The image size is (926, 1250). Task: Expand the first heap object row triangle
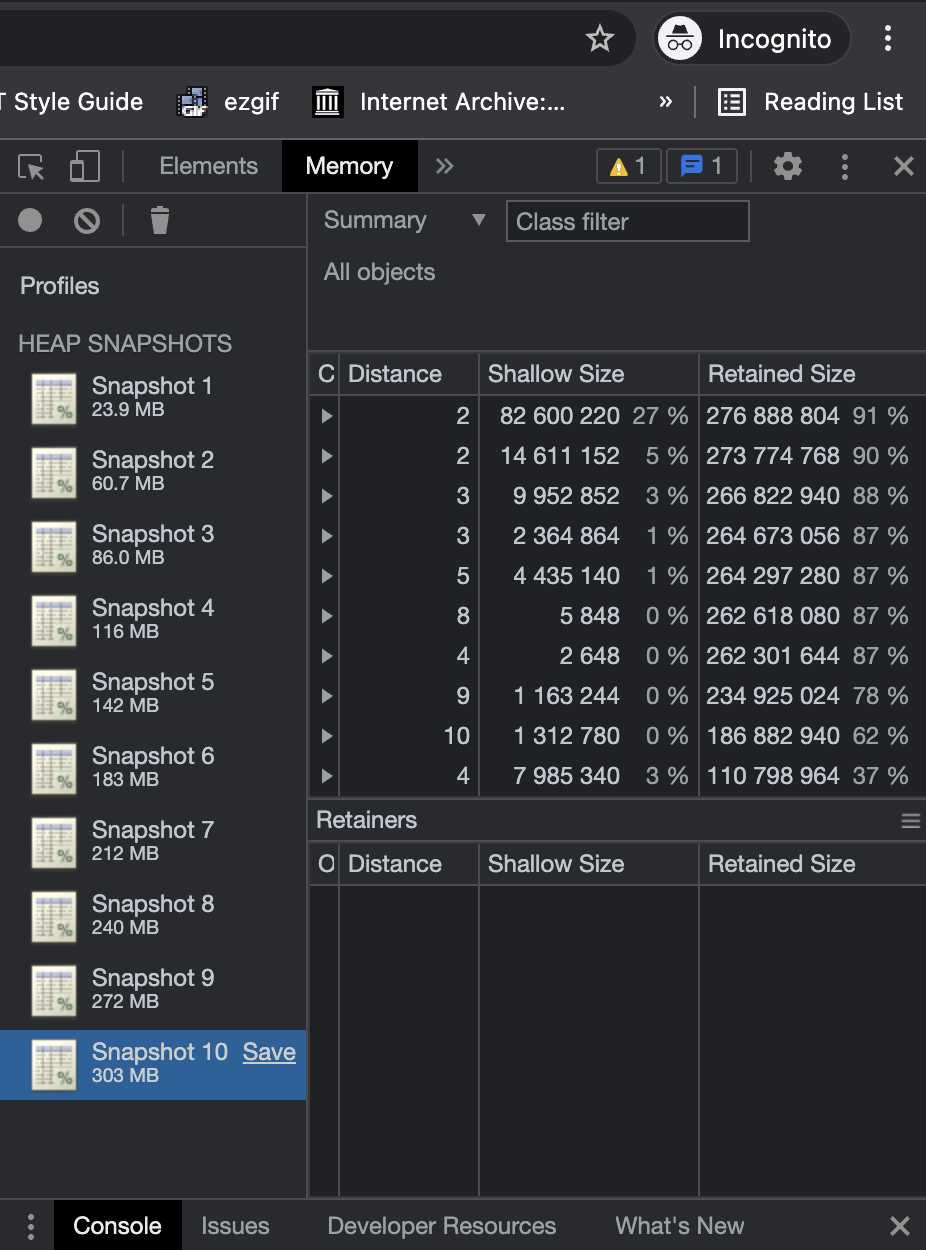click(x=325, y=416)
